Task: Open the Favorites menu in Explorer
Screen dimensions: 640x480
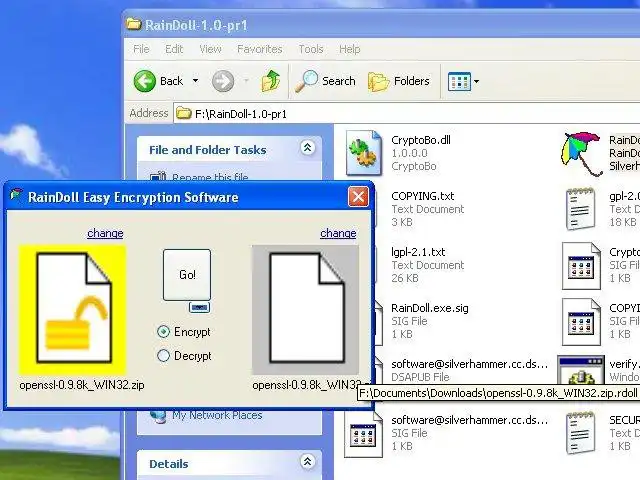Action: tap(260, 49)
